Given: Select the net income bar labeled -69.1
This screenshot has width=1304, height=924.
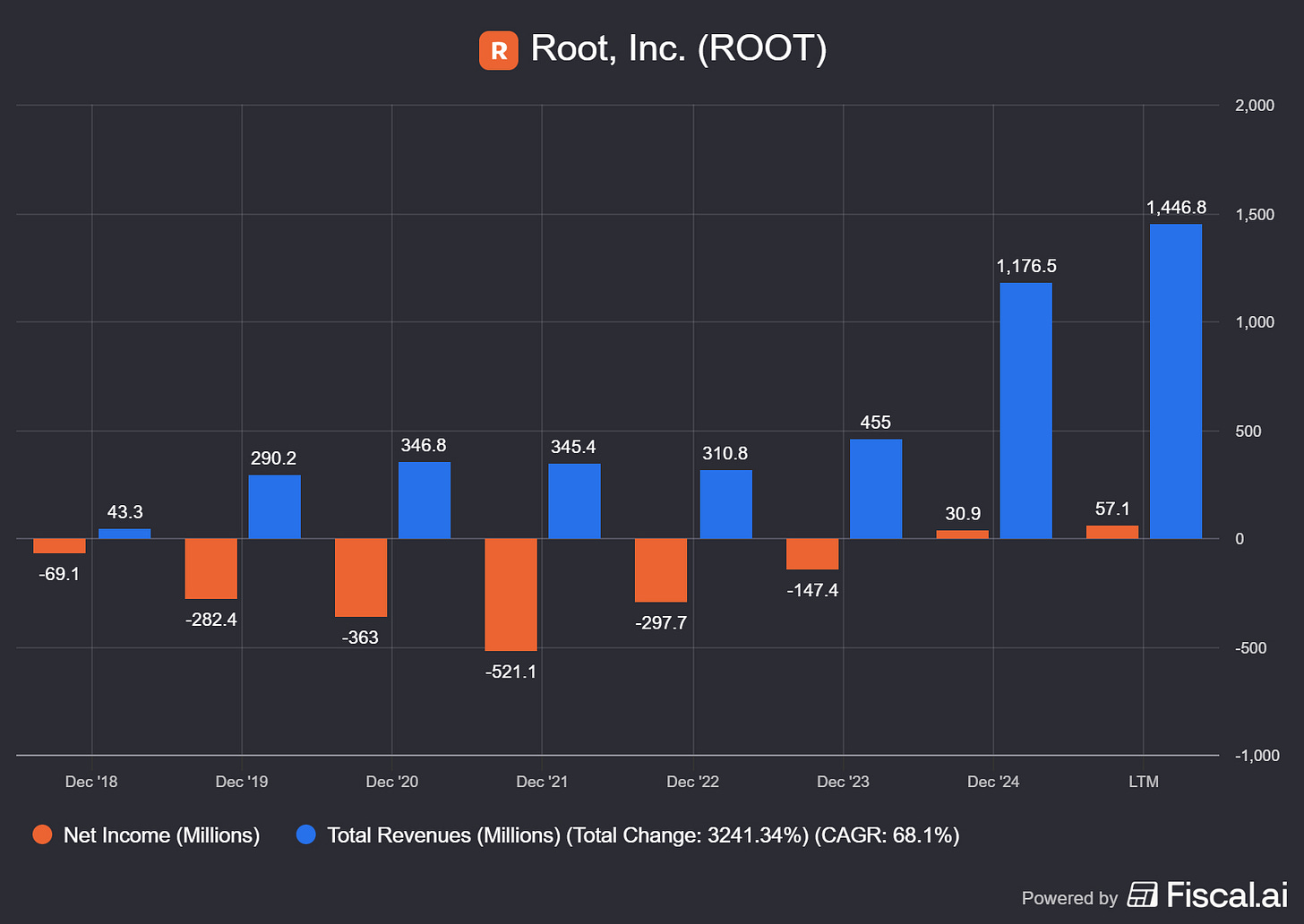Looking at the screenshot, I should pos(60,546).
